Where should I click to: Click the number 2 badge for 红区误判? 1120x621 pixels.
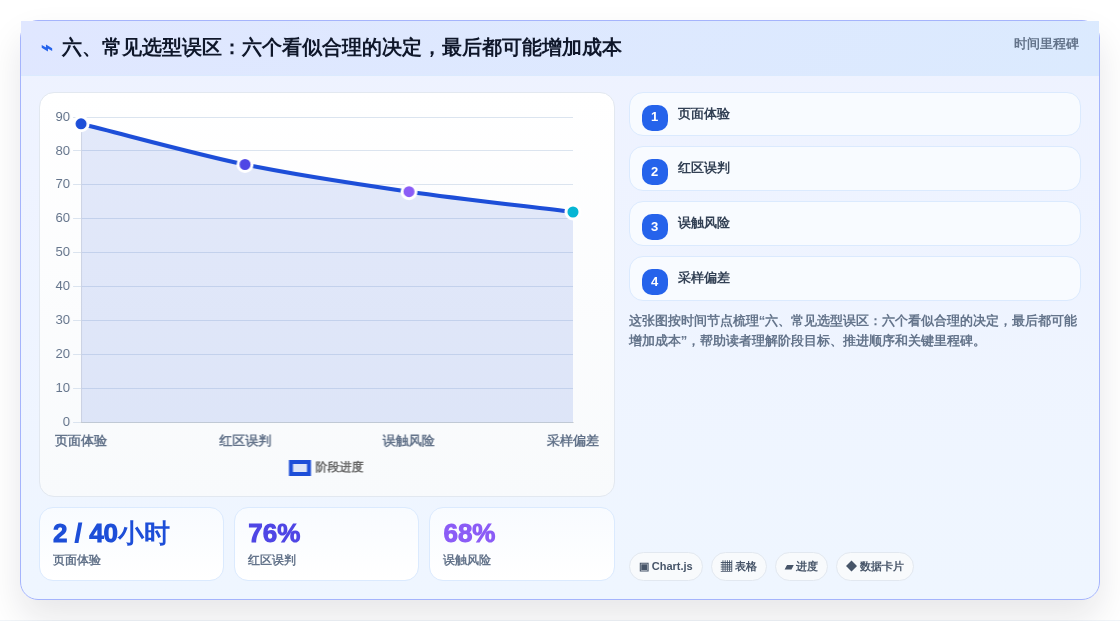coord(654,172)
